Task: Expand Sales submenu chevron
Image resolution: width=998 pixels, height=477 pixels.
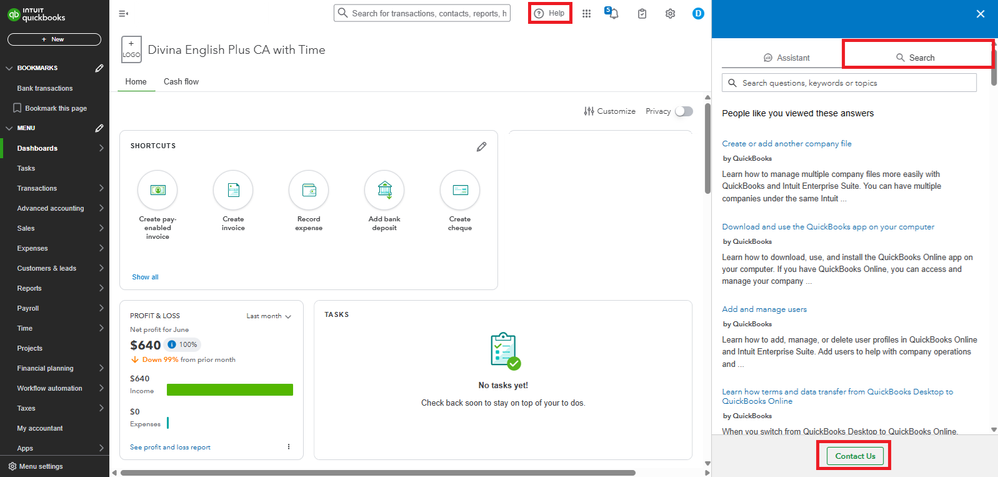Action: click(x=102, y=228)
